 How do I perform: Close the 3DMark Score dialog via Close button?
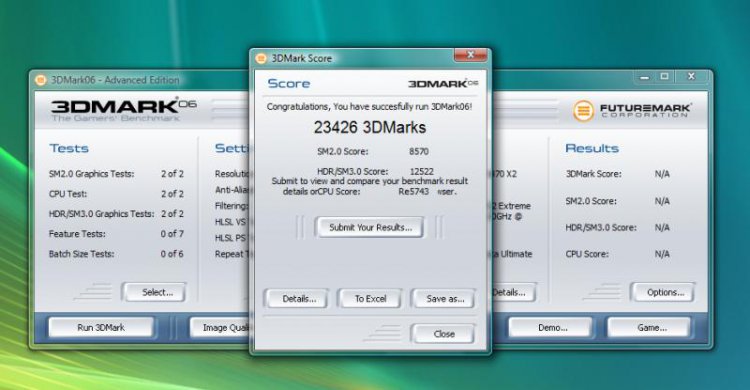443,334
